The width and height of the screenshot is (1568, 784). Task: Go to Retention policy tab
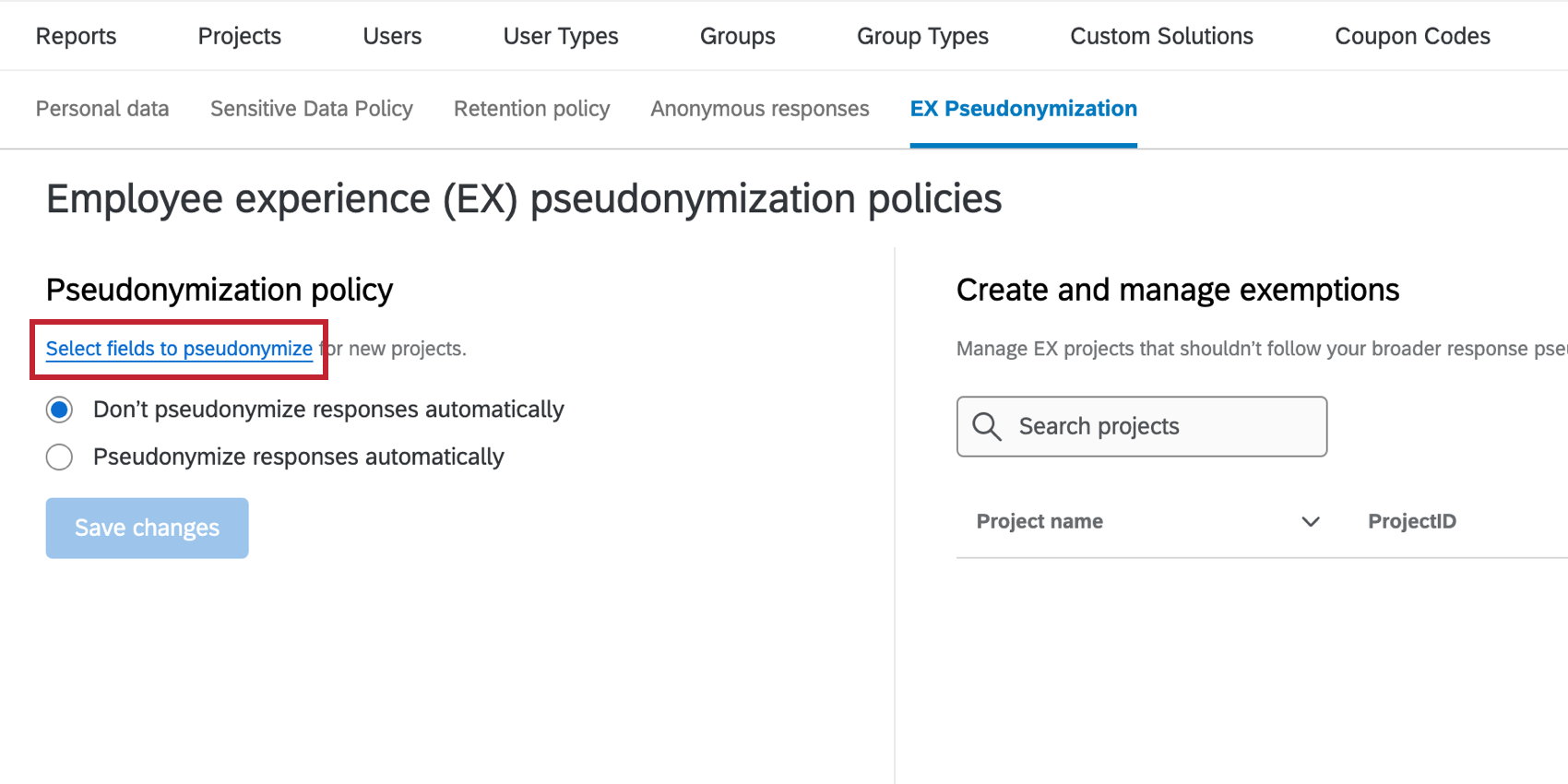[x=531, y=109]
